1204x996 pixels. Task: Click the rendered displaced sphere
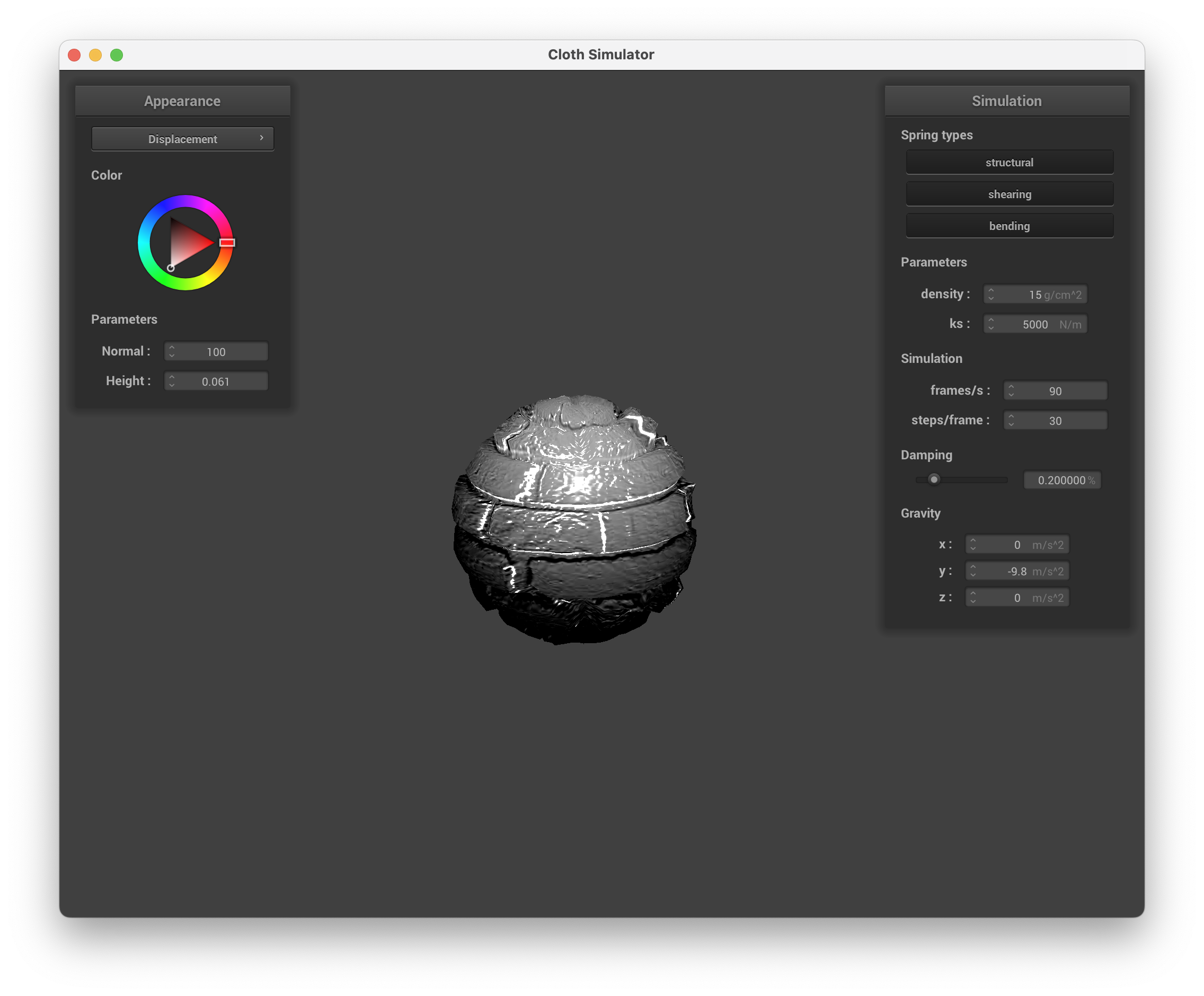click(x=574, y=519)
